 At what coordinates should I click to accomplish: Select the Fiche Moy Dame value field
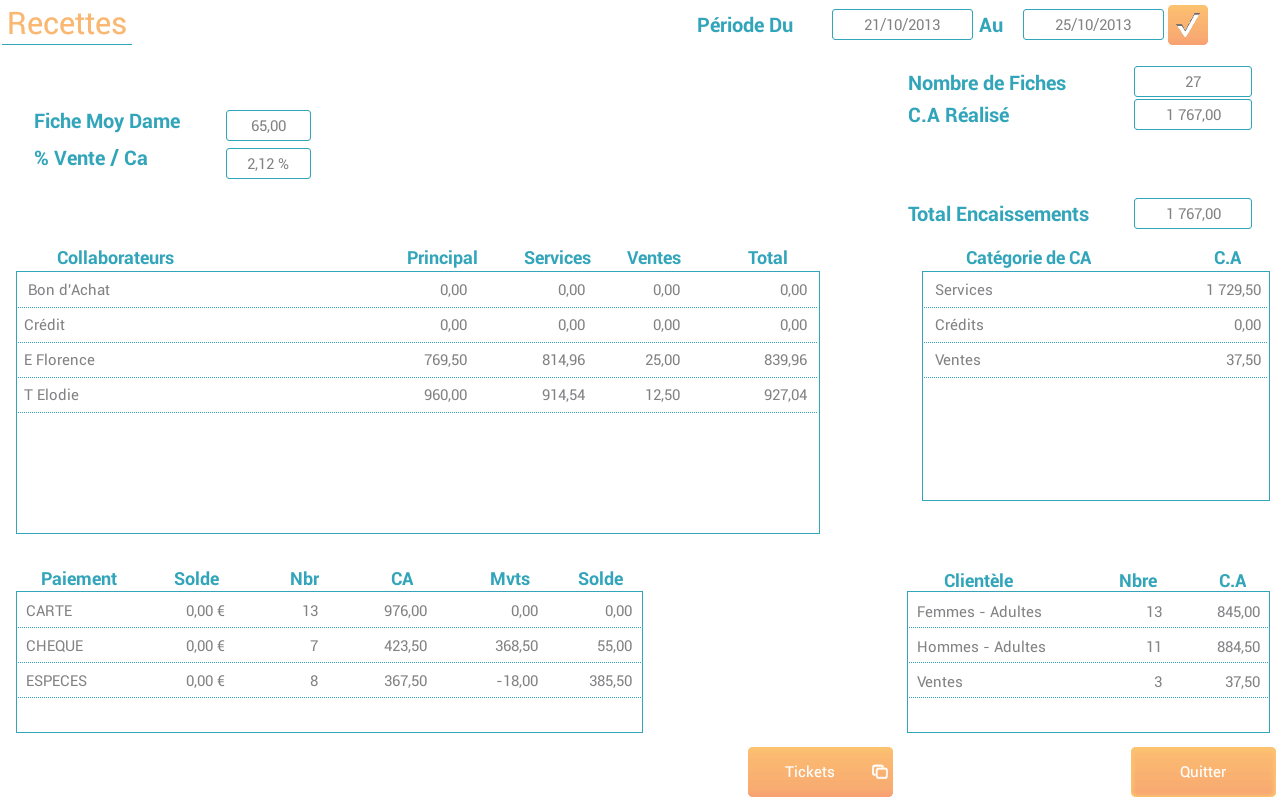(268, 126)
